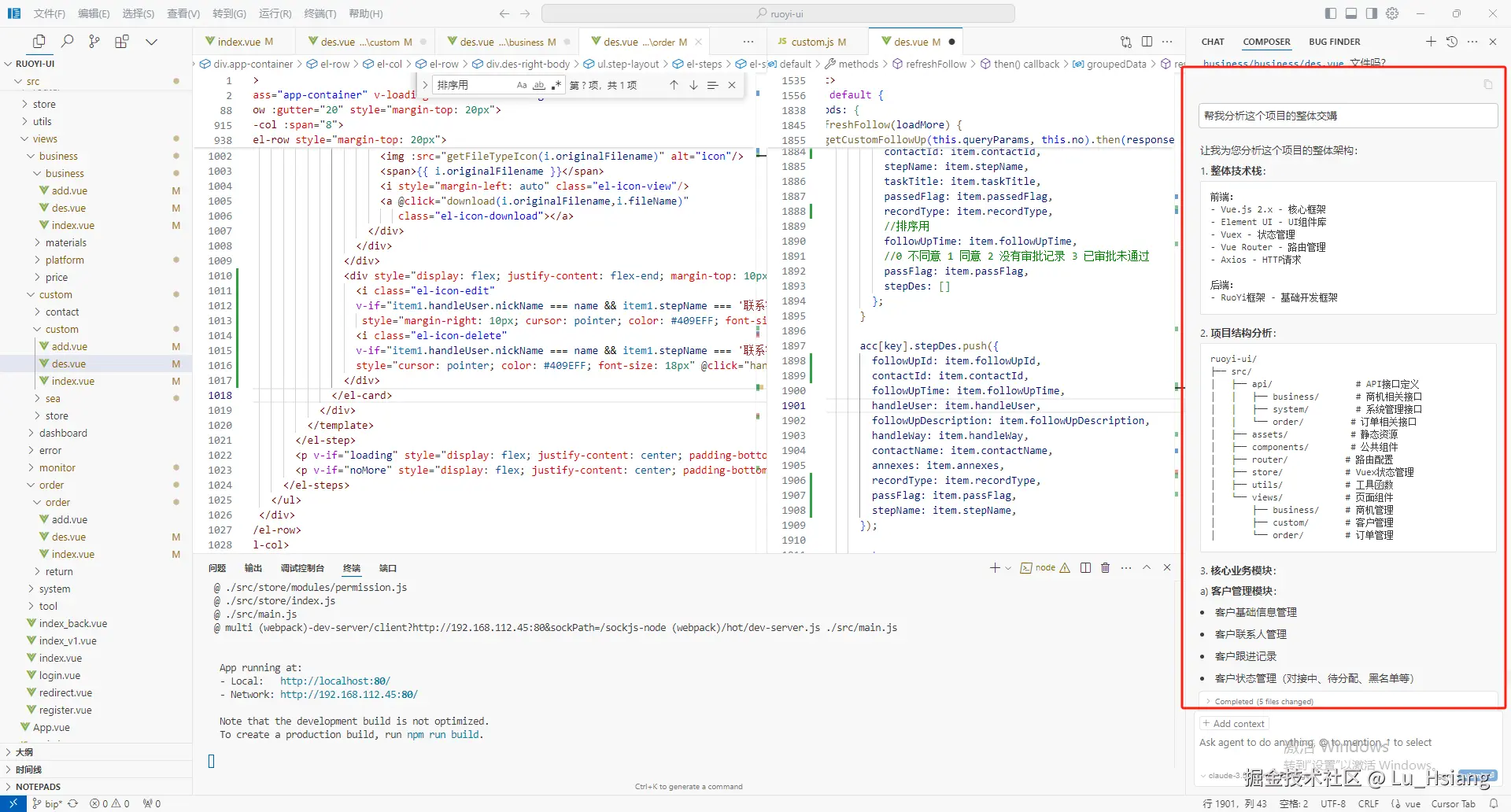Viewport: 1511px width, 812px height.
Task: Open the terminal launch profile dropdown arrow
Action: point(1008,567)
